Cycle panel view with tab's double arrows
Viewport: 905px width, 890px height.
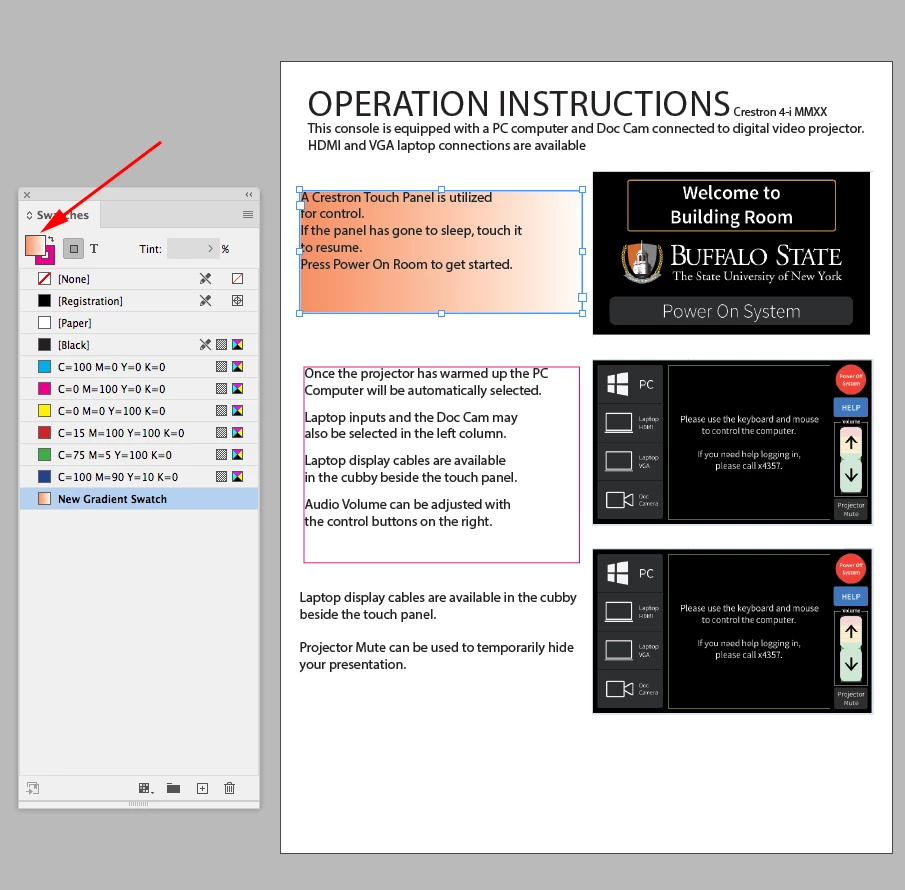(29, 215)
